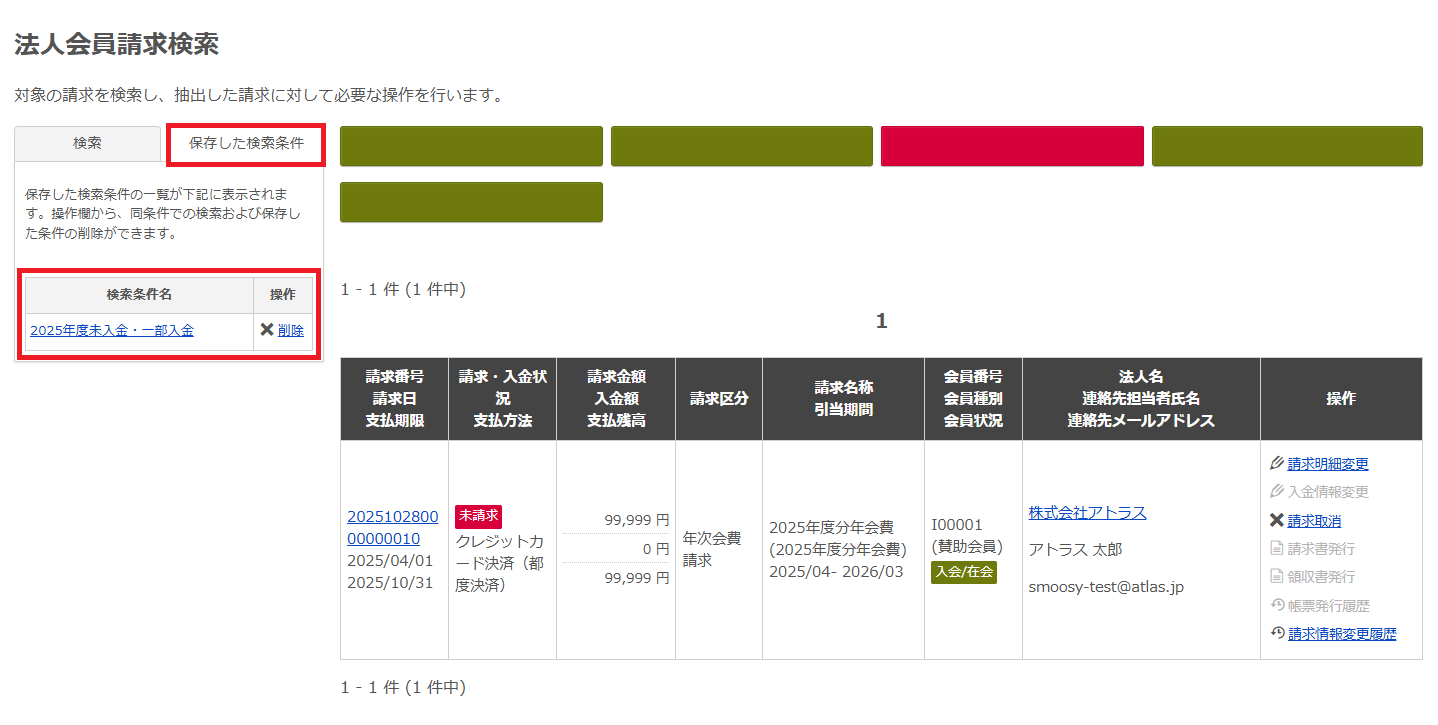The height and width of the screenshot is (725, 1438).
Task: Click the document icon for 領収書発行
Action: (1276, 577)
